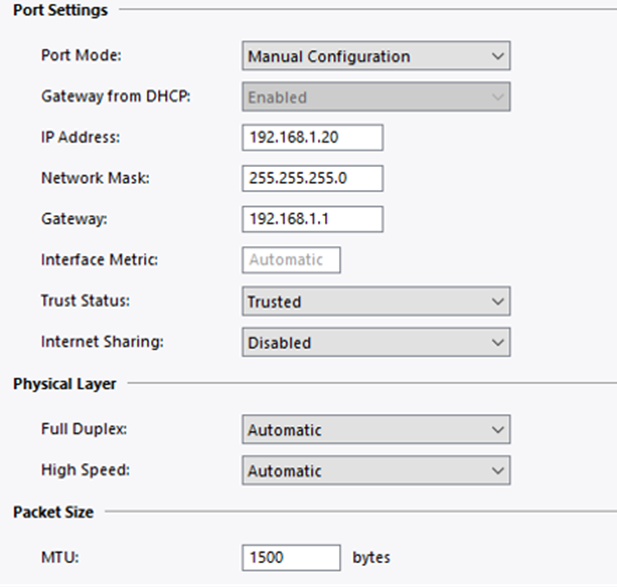This screenshot has height=588, width=617.
Task: Open the Trust Status dropdown
Action: click(376, 301)
